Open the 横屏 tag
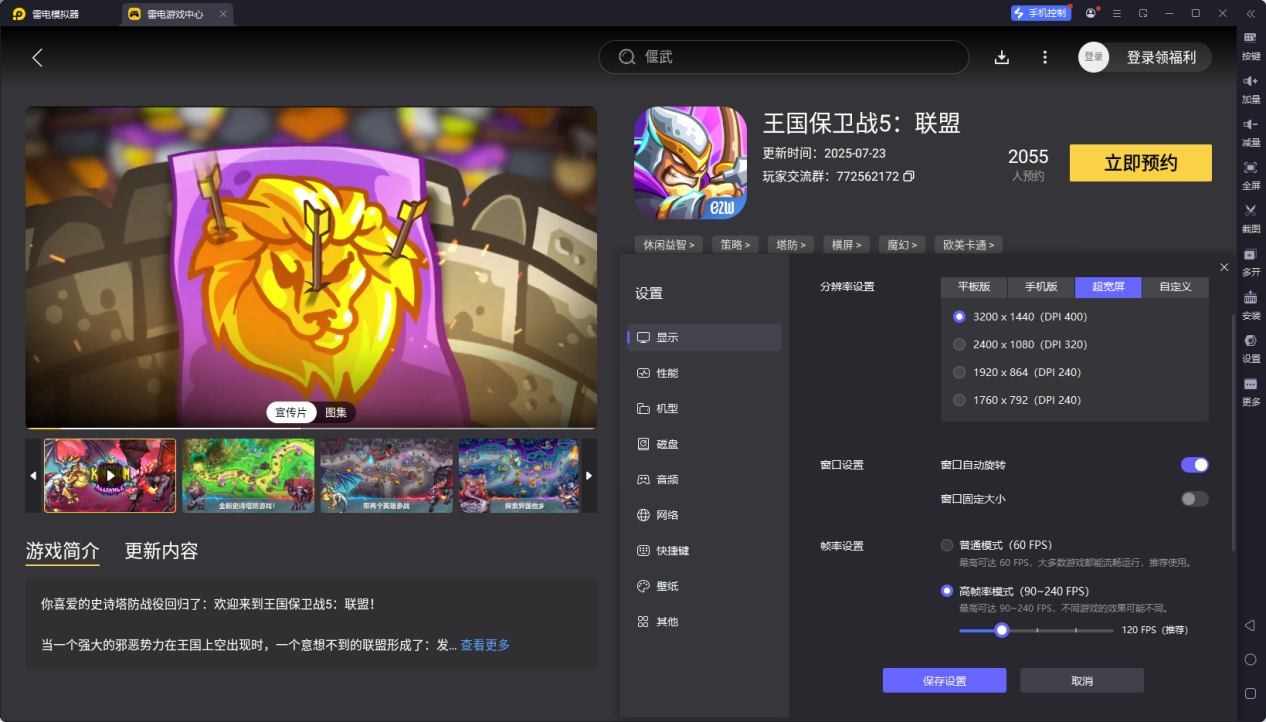The image size is (1266, 722). 845,244
